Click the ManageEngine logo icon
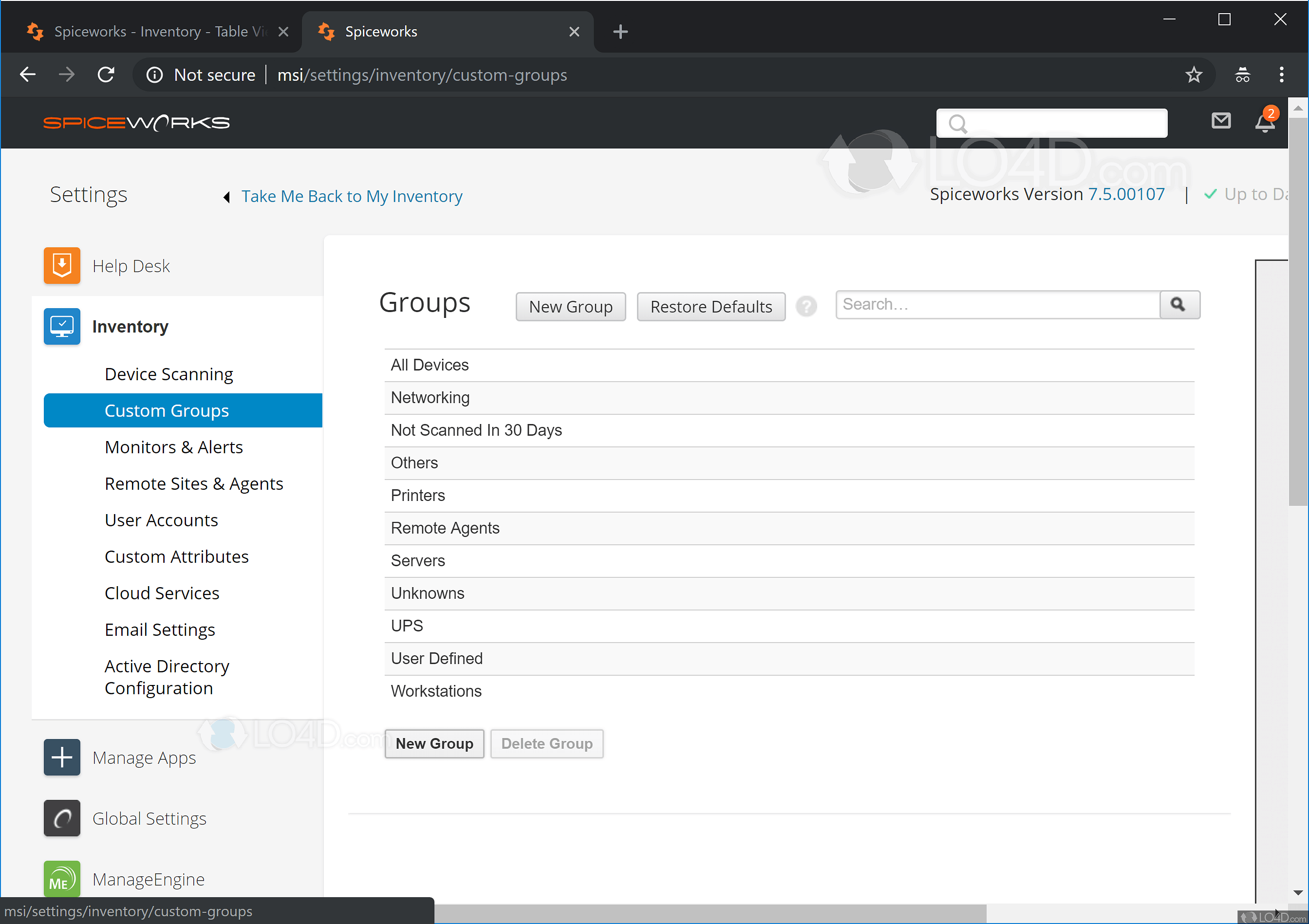Image resolution: width=1309 pixels, height=924 pixels. click(61, 878)
